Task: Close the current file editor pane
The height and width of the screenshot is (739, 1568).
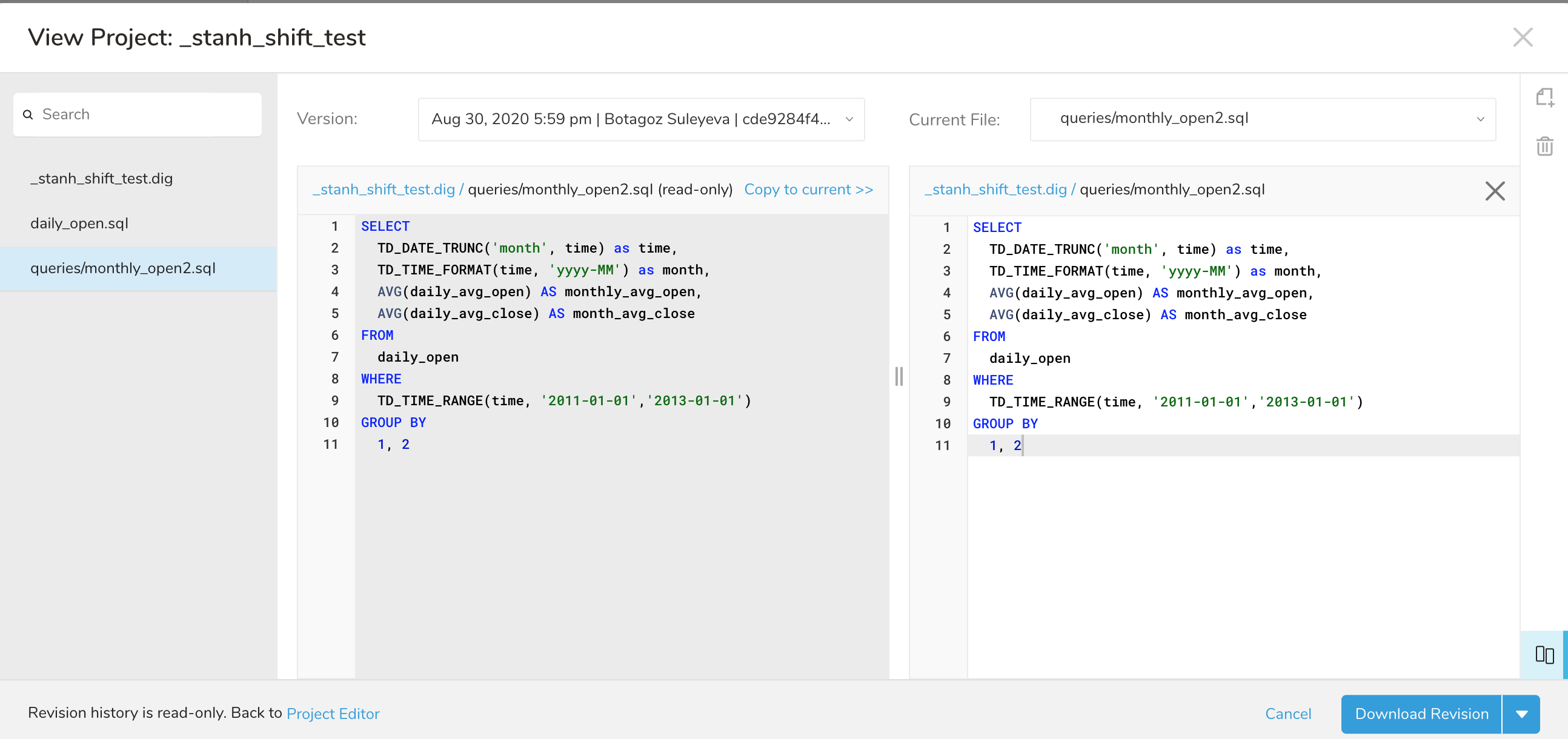Action: [1494, 191]
